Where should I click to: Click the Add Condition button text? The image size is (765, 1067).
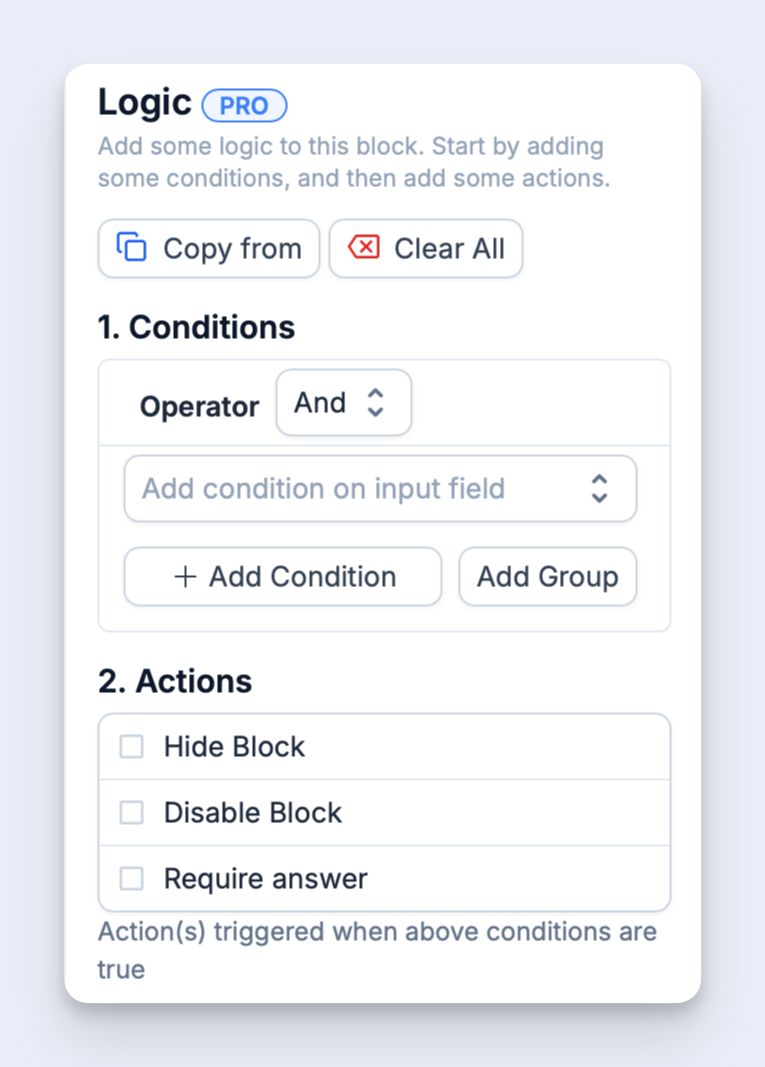302,577
